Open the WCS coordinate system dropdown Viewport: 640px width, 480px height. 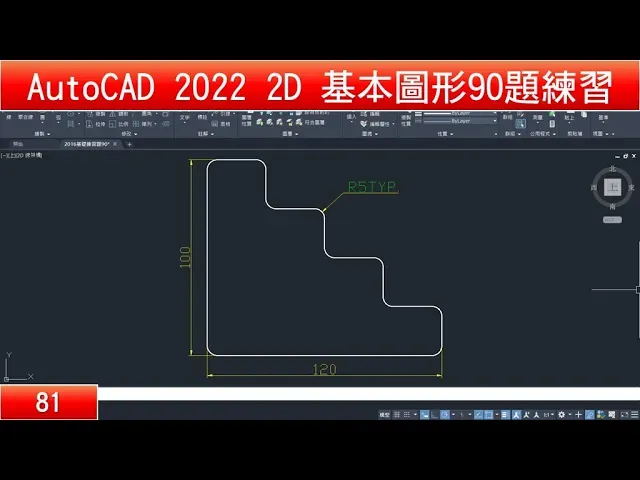(x=612, y=217)
